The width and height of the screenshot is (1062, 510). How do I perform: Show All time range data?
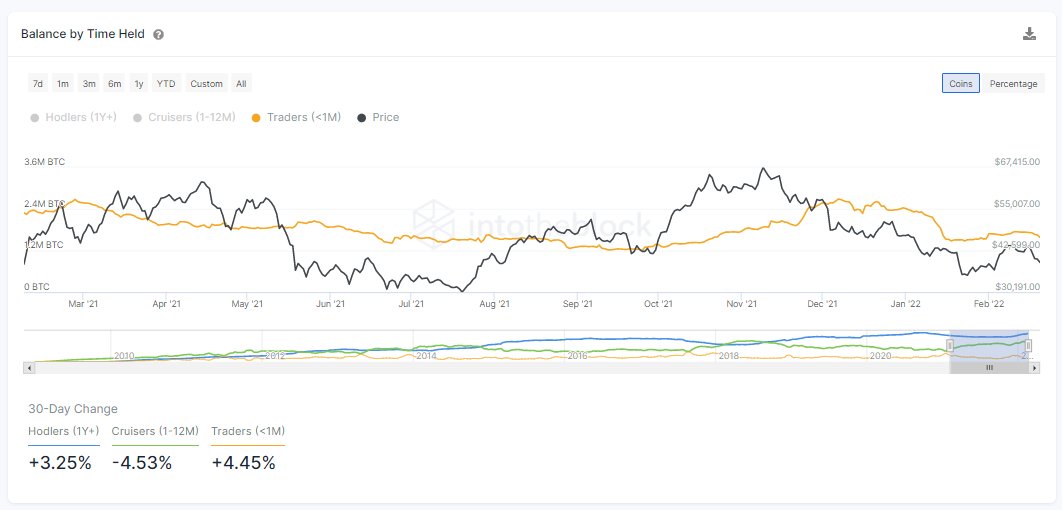(241, 84)
